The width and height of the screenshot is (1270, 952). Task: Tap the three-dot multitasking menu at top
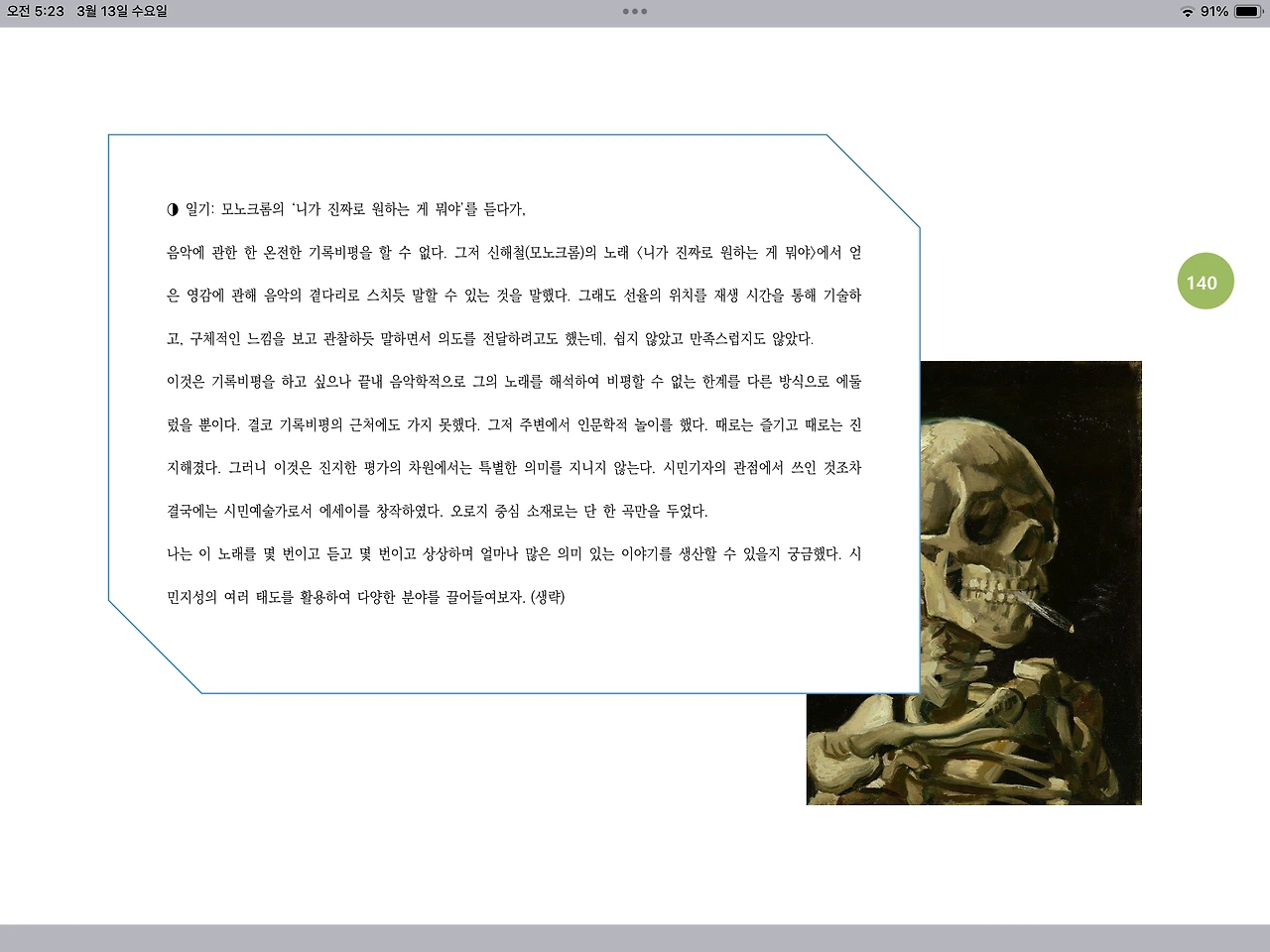(x=635, y=12)
